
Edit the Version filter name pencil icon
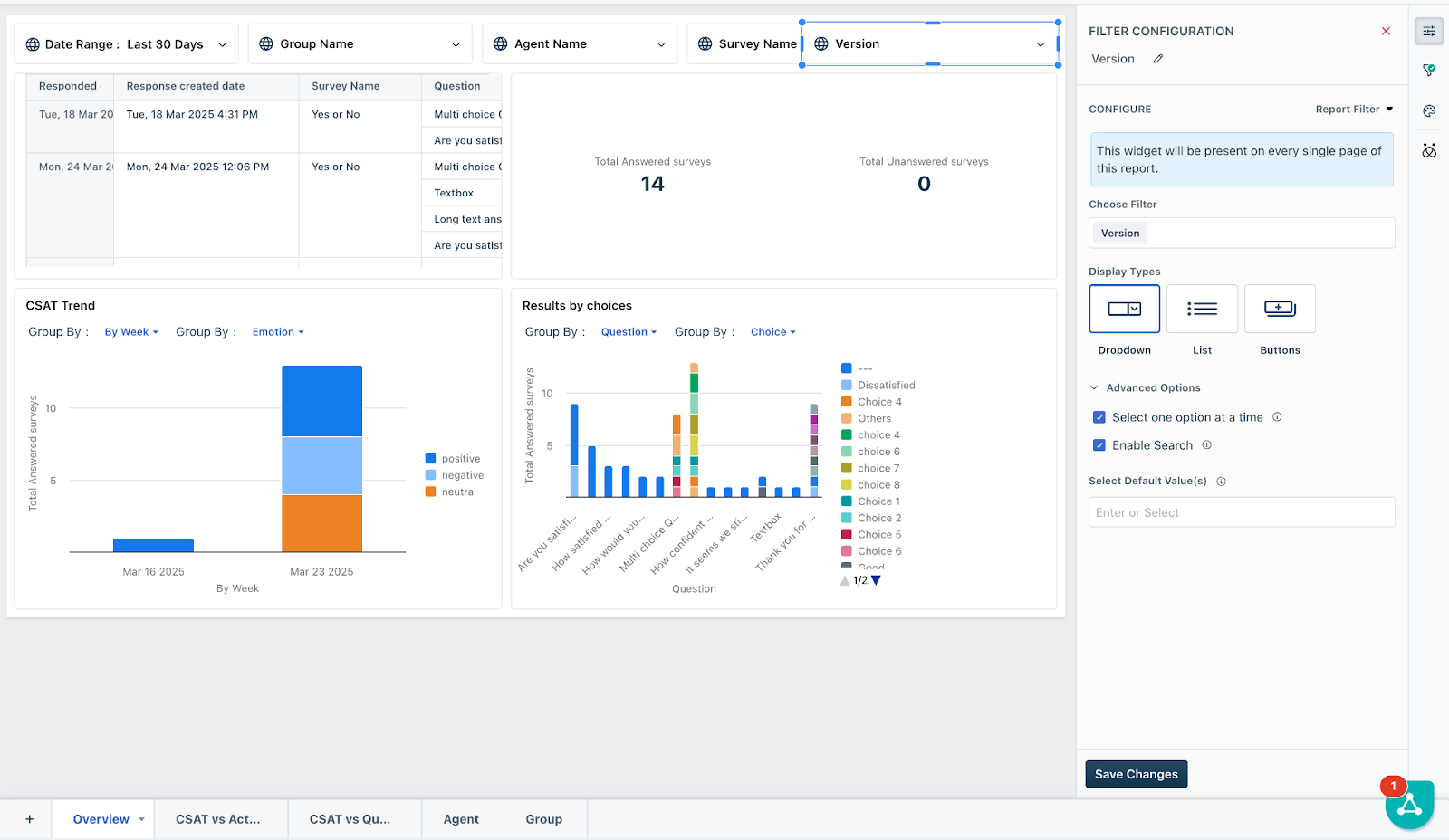(x=1158, y=59)
